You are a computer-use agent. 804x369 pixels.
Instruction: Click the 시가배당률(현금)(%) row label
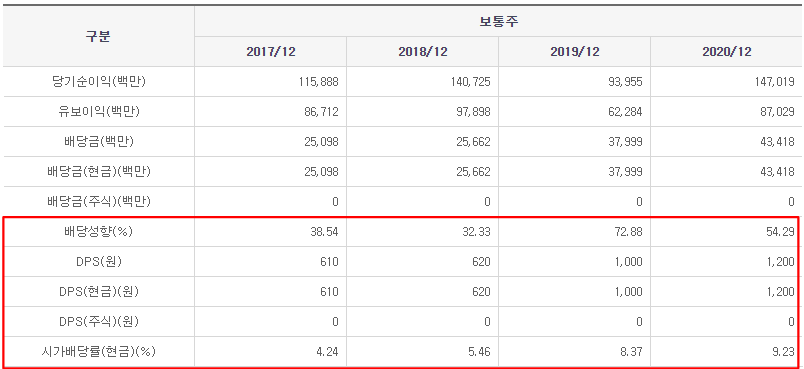point(98,352)
